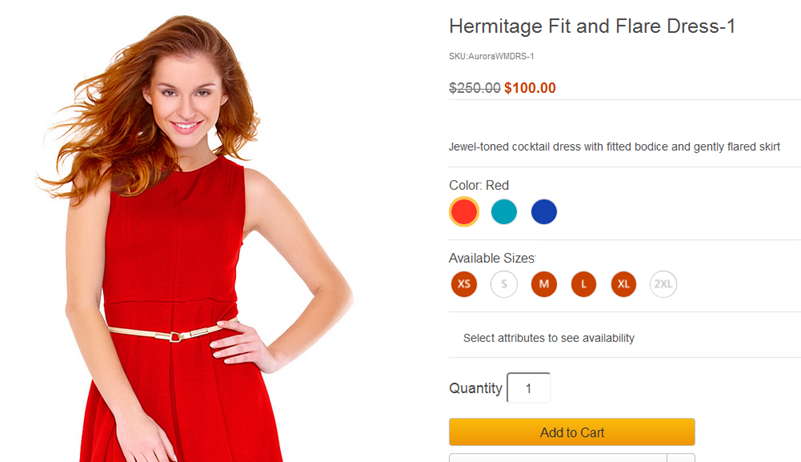Image resolution: width=801 pixels, height=462 pixels.
Task: Click the unavailable S size option
Action: point(504,284)
